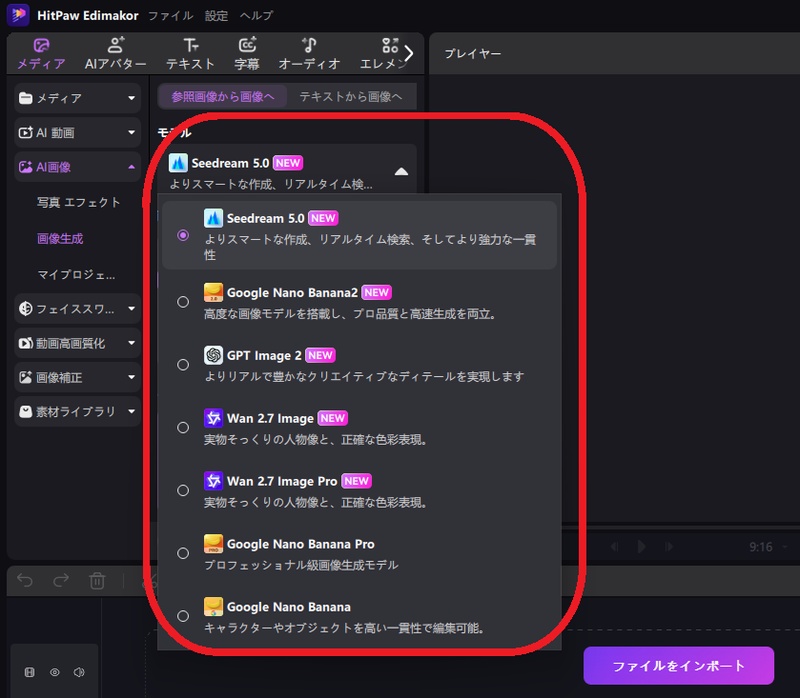Collapse the Seedream 5.0 model dropdown

[401, 171]
